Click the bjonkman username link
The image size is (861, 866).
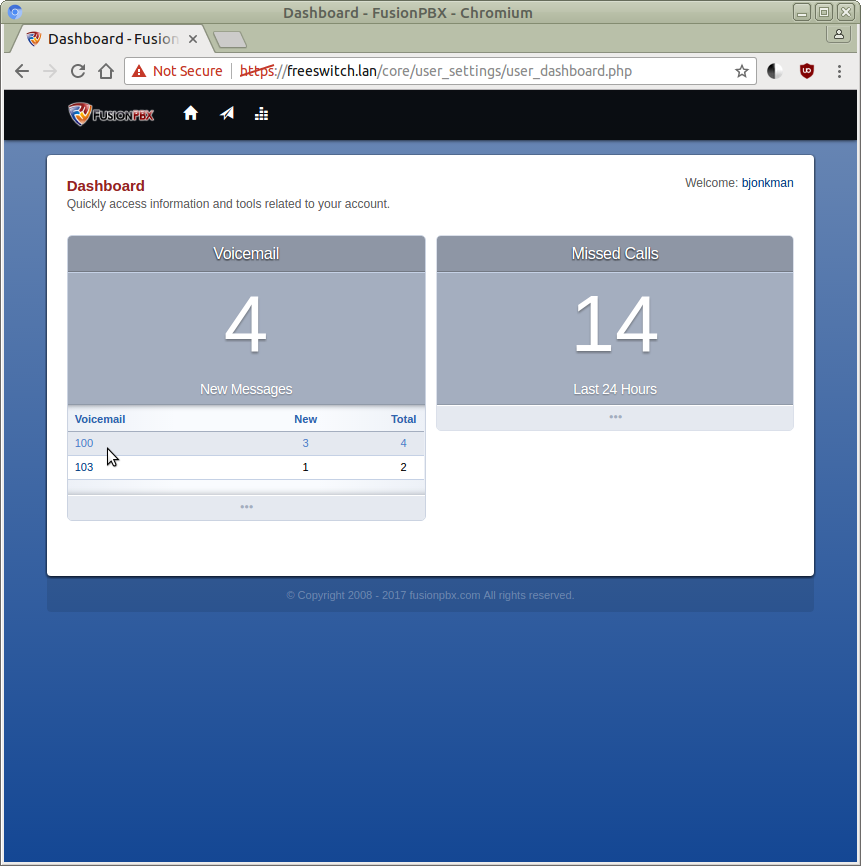[x=767, y=183]
